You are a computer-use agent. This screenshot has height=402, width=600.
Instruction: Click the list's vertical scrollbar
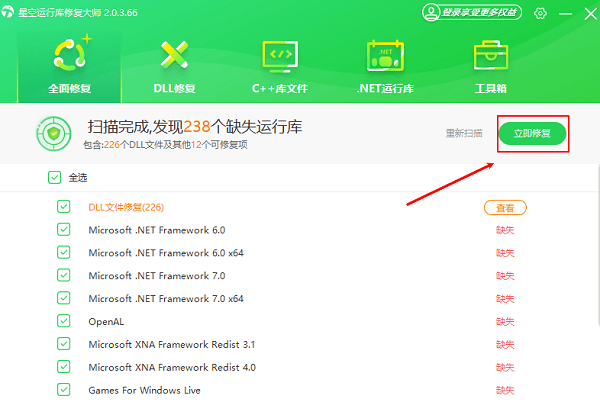[x=598, y=245]
